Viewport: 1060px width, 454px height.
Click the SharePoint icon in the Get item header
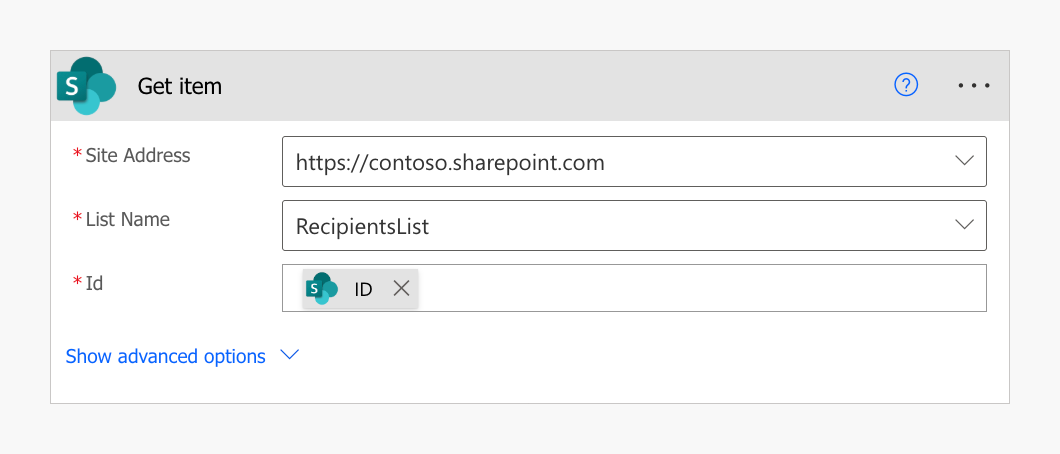point(86,86)
